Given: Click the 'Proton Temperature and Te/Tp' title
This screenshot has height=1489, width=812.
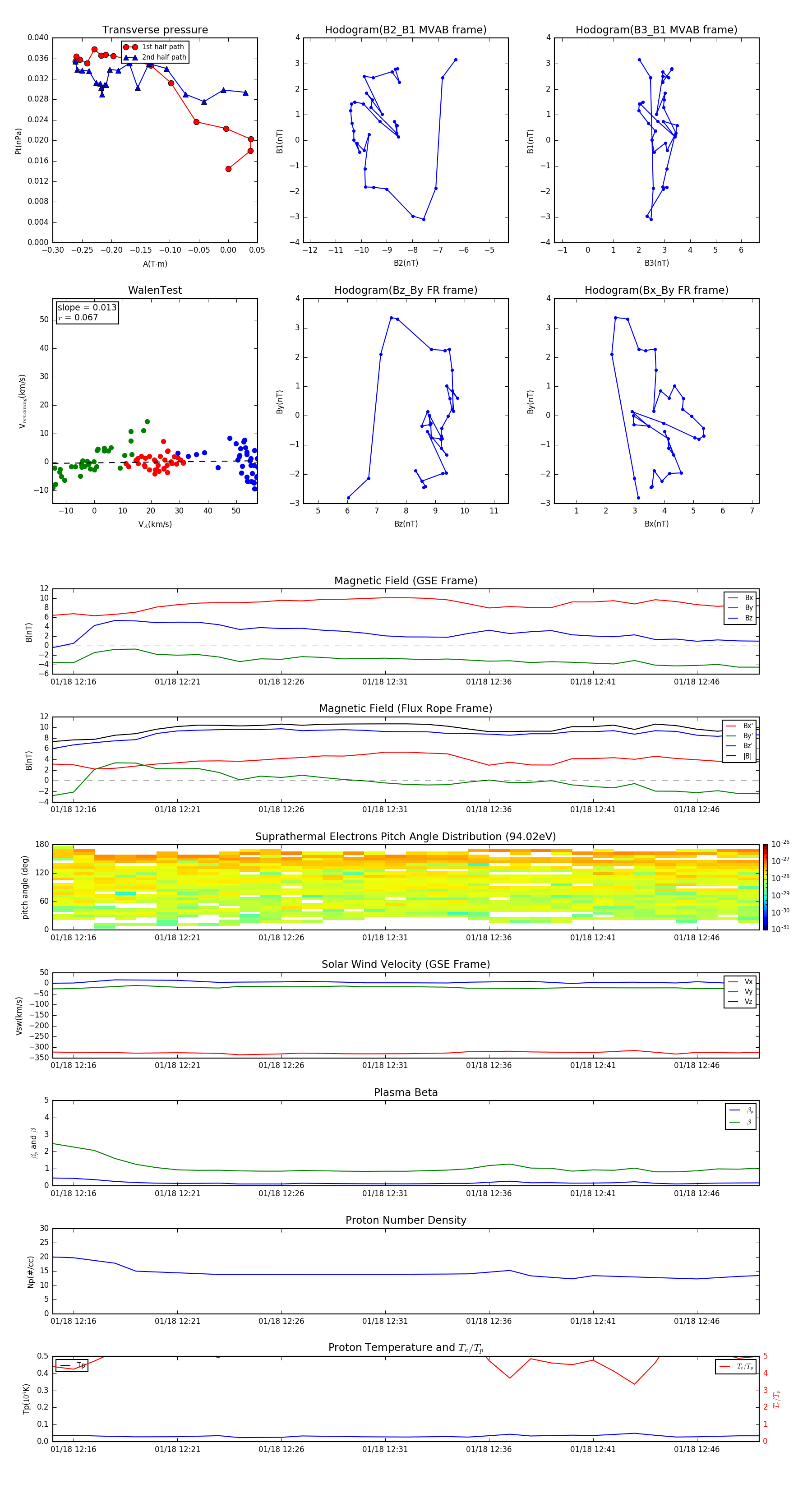Looking at the screenshot, I should 406,1348.
